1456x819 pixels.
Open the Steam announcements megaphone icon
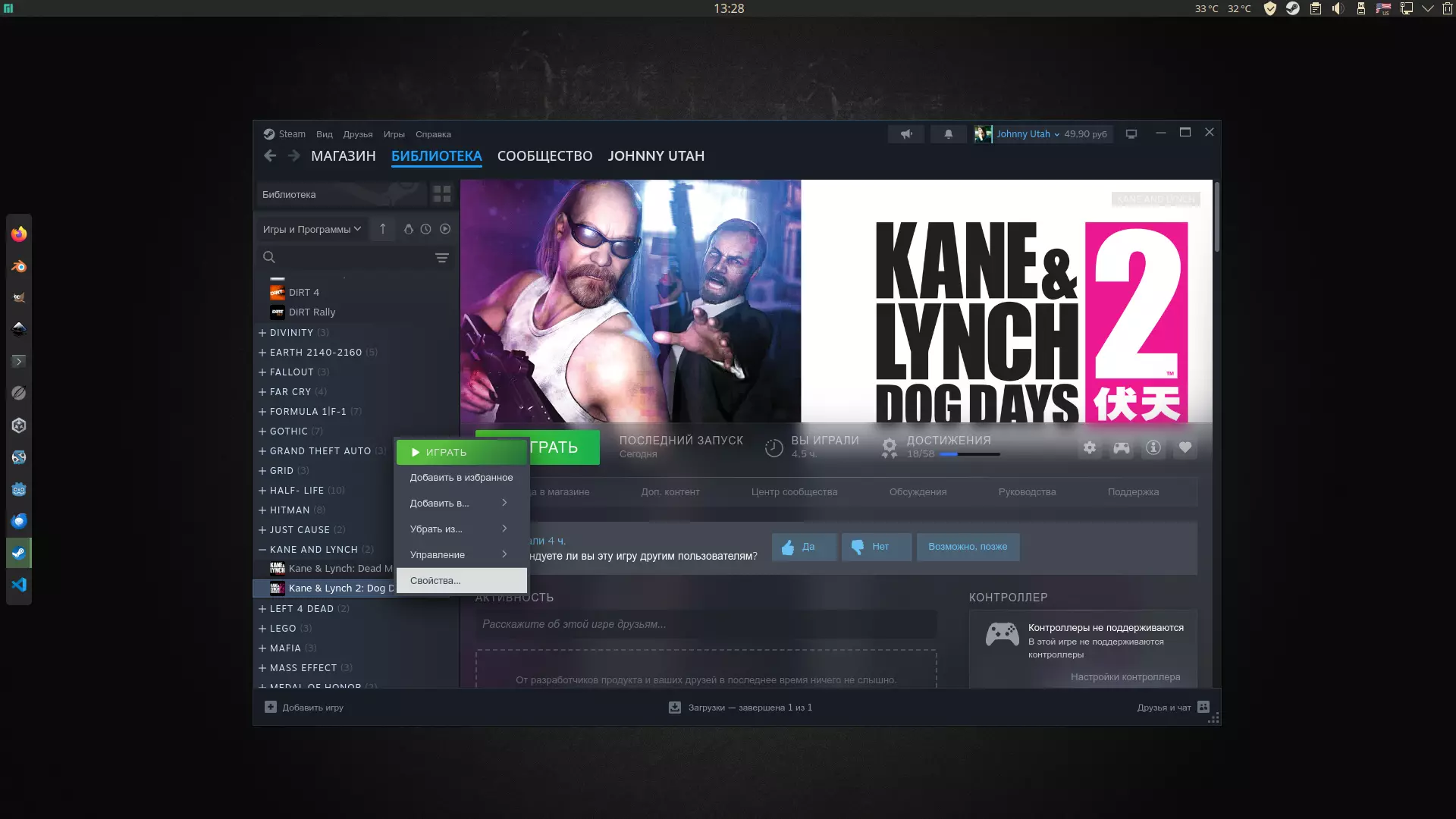coord(906,134)
